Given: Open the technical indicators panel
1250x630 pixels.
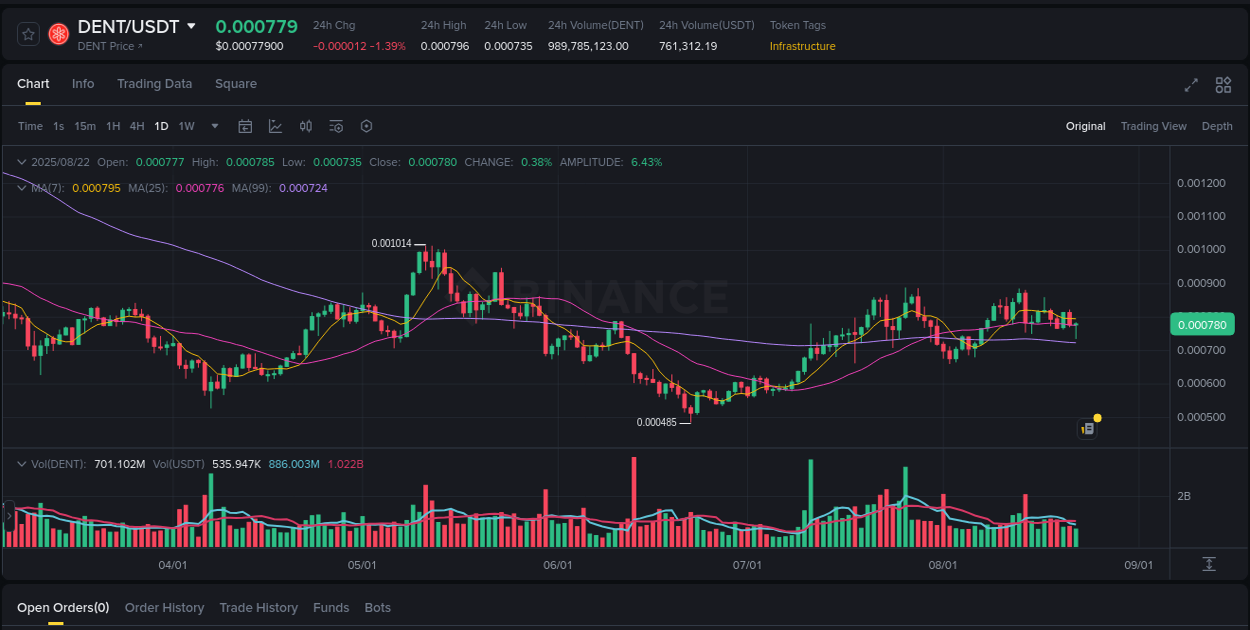Looking at the screenshot, I should click(x=275, y=126).
